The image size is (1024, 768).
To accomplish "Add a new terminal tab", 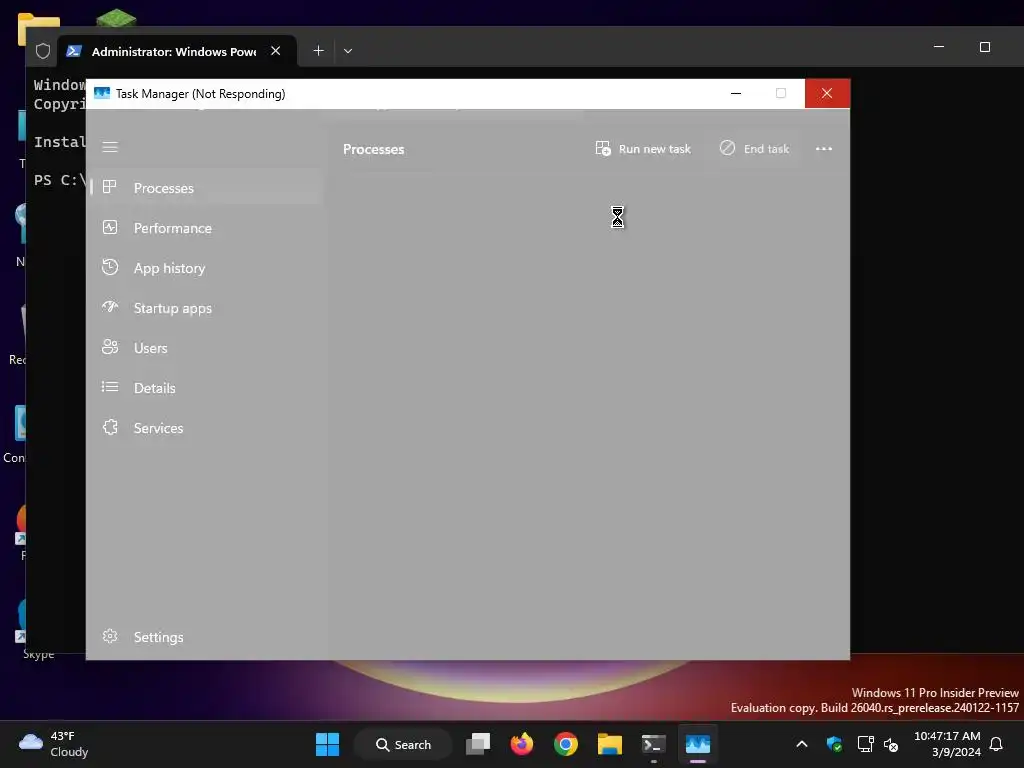I will coord(318,51).
